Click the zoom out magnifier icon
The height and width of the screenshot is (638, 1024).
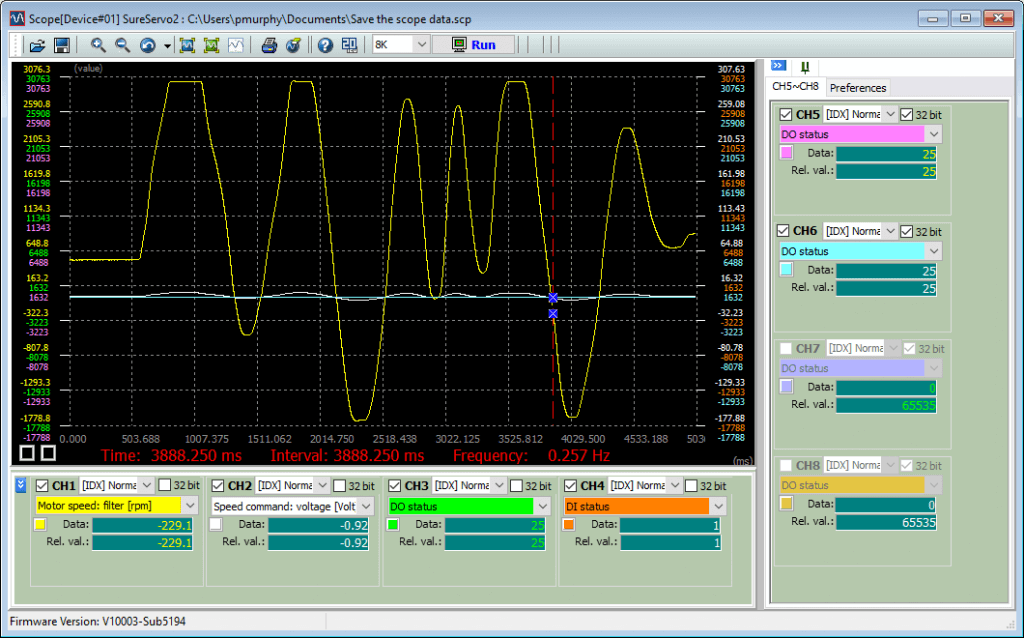(x=122, y=45)
